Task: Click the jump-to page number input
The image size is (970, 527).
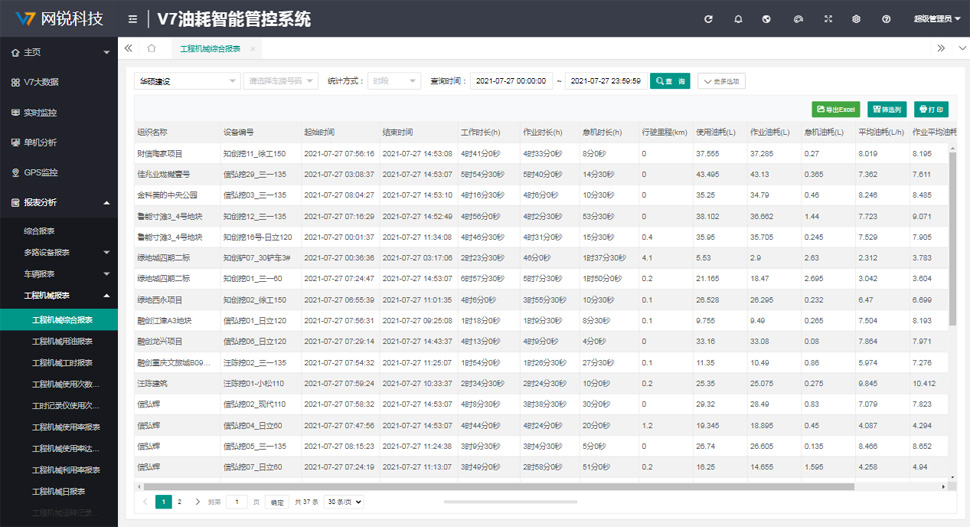Action: coord(236,502)
